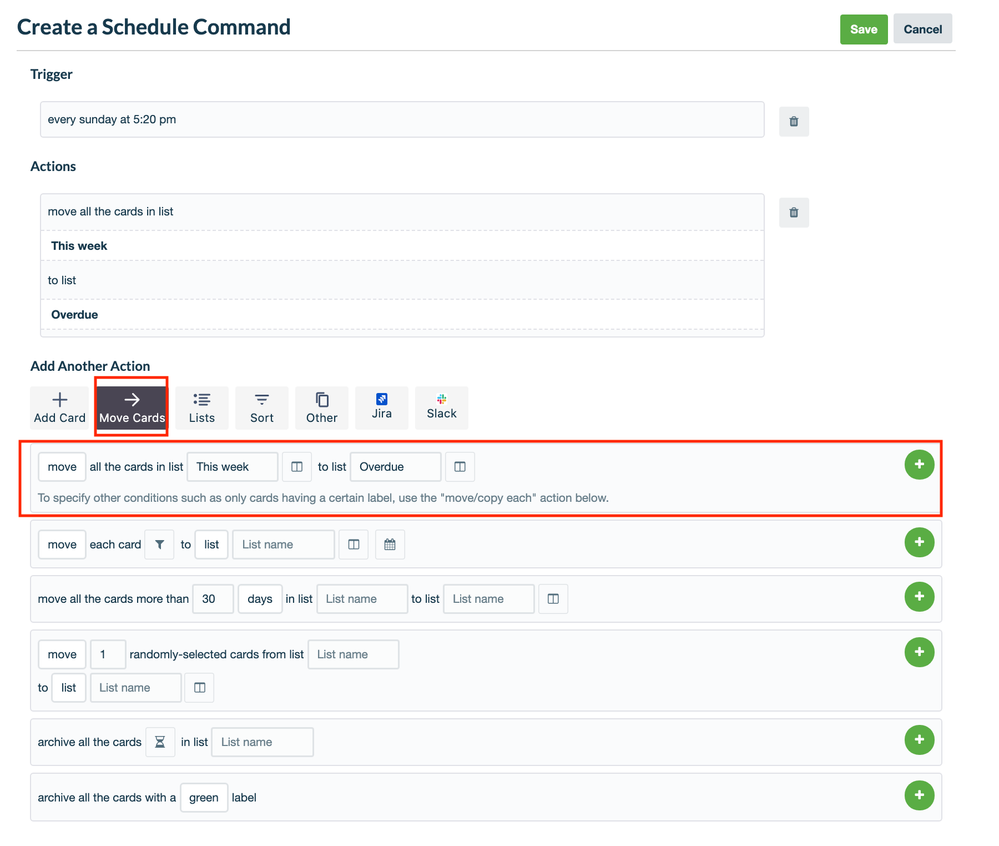Screen dimensions: 999x846
Task: Click board icon next to 'Overdue' field
Action: pyautogui.click(x=460, y=467)
